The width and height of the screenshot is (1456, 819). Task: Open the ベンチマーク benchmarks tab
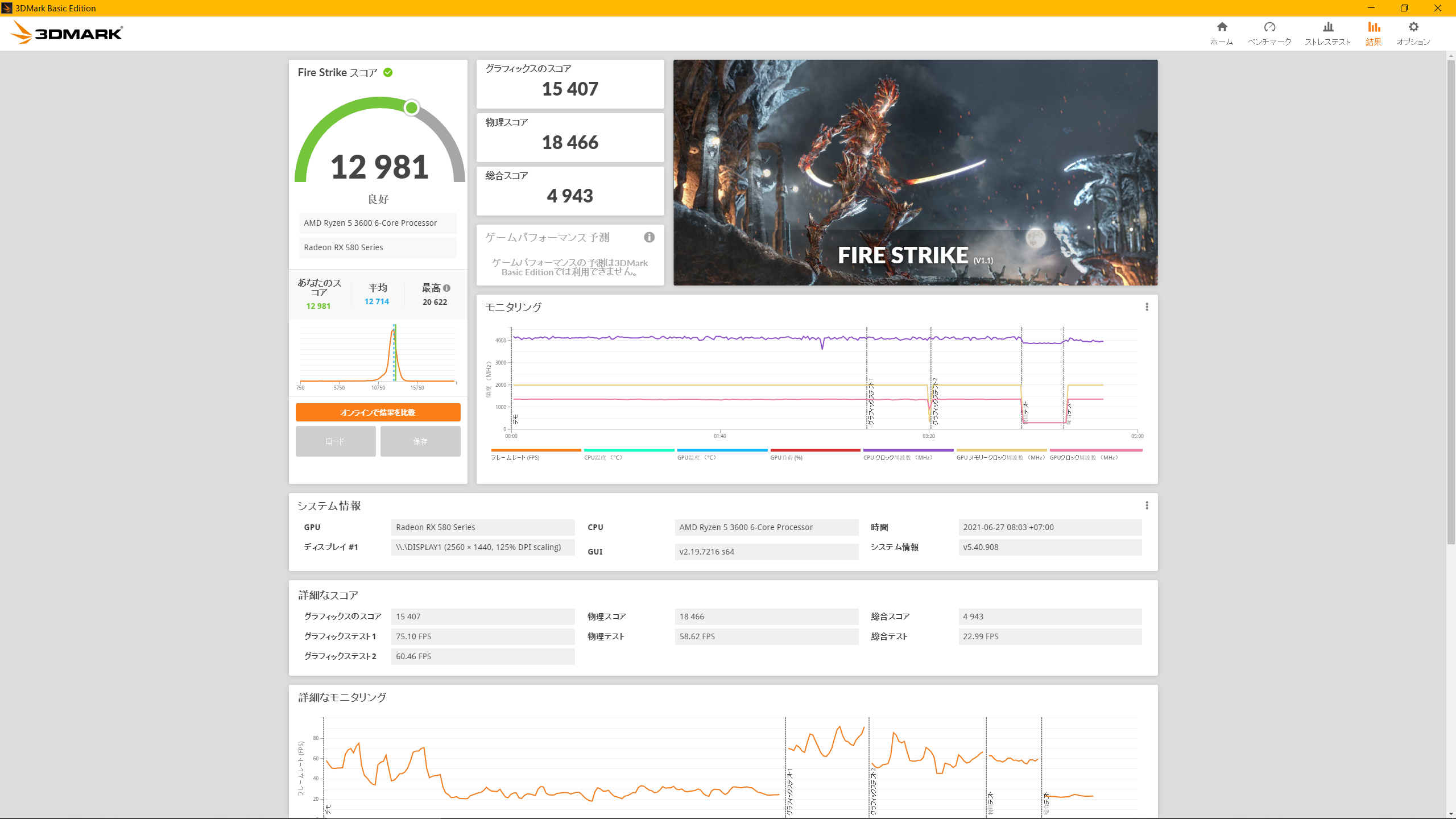pyautogui.click(x=1269, y=34)
